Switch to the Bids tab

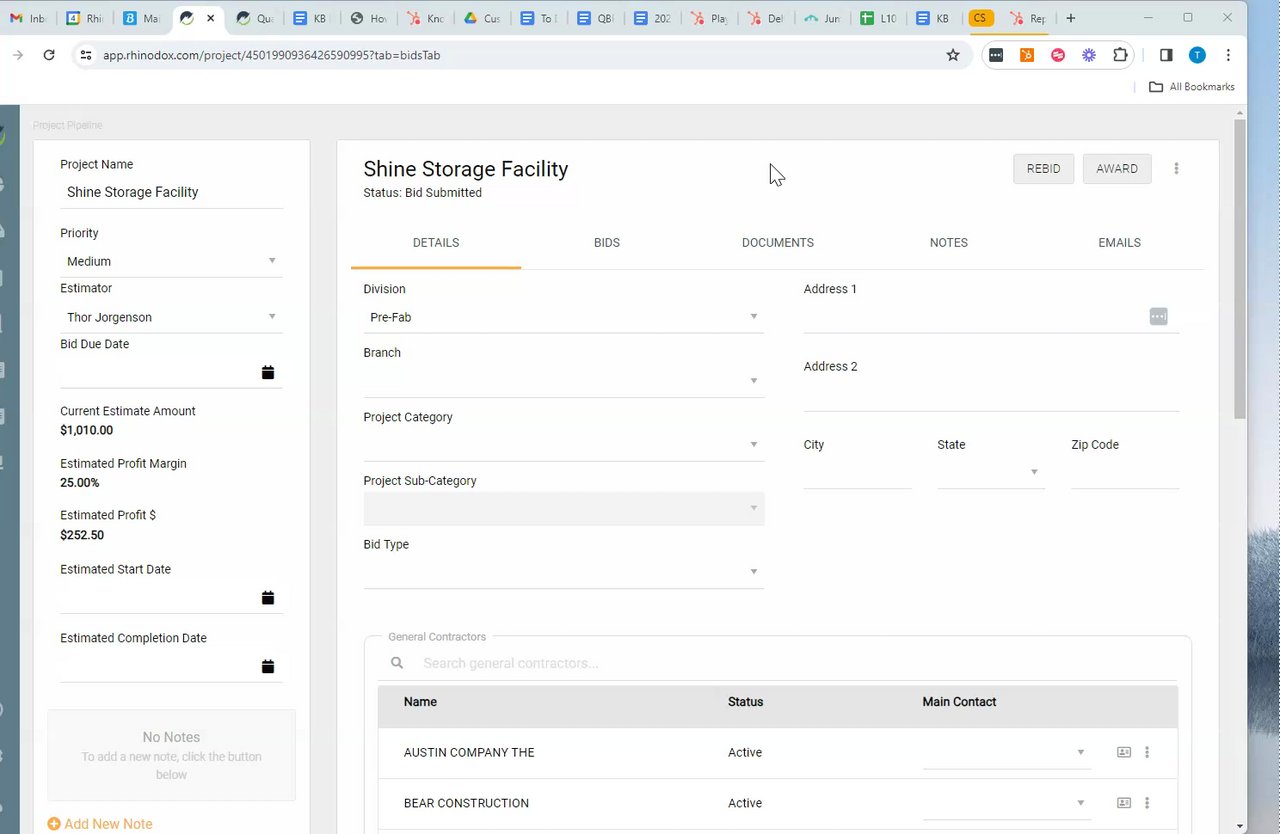tap(606, 243)
